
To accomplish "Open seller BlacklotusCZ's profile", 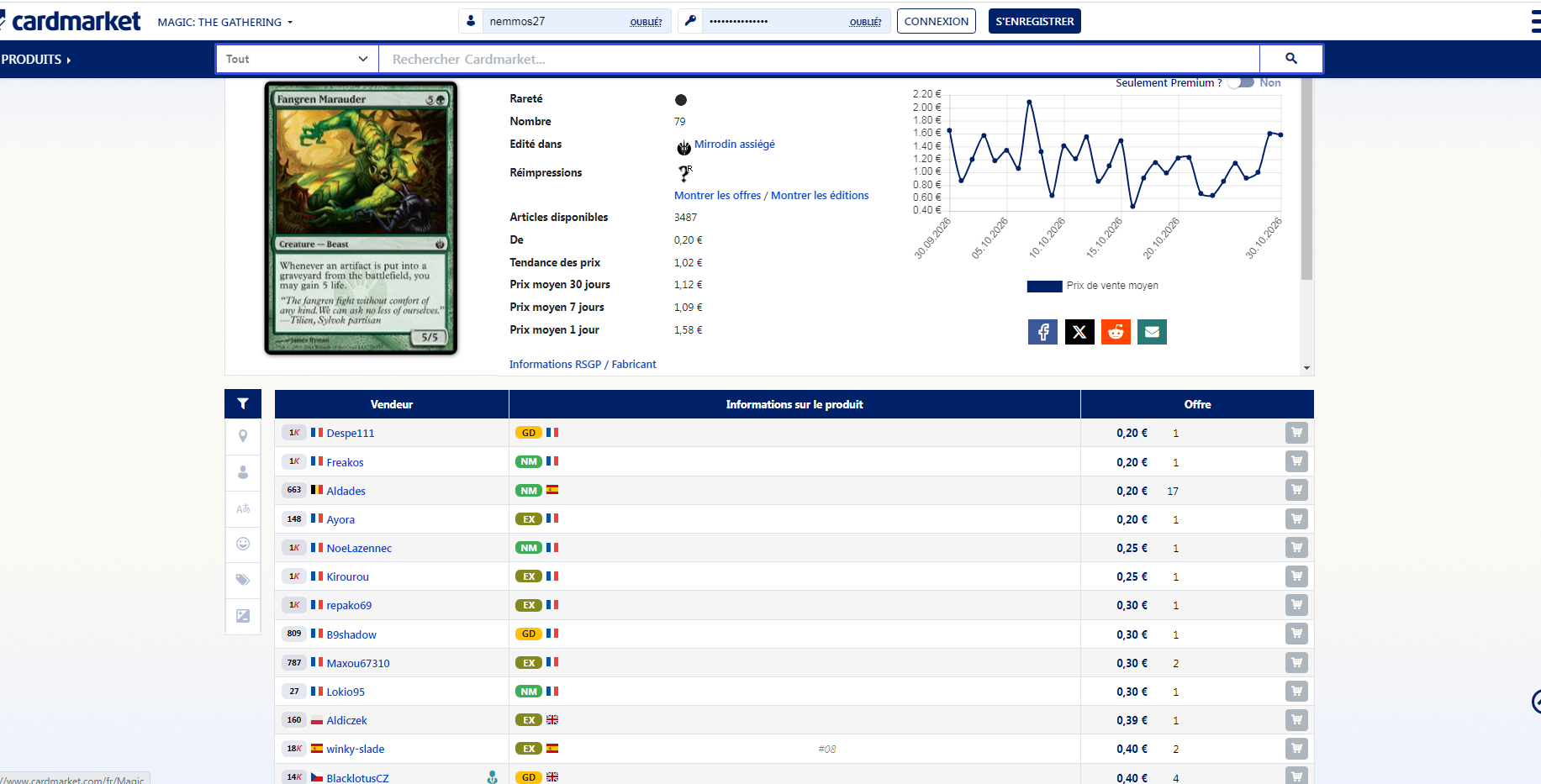I will (x=357, y=778).
